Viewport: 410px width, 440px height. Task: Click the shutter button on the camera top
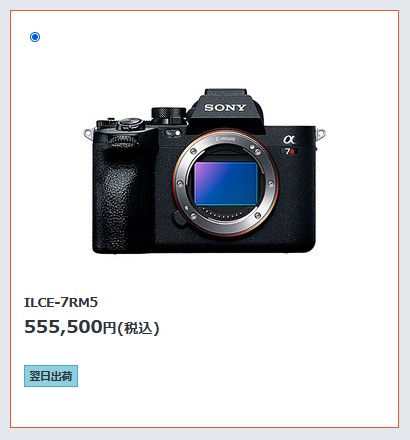coord(131,124)
